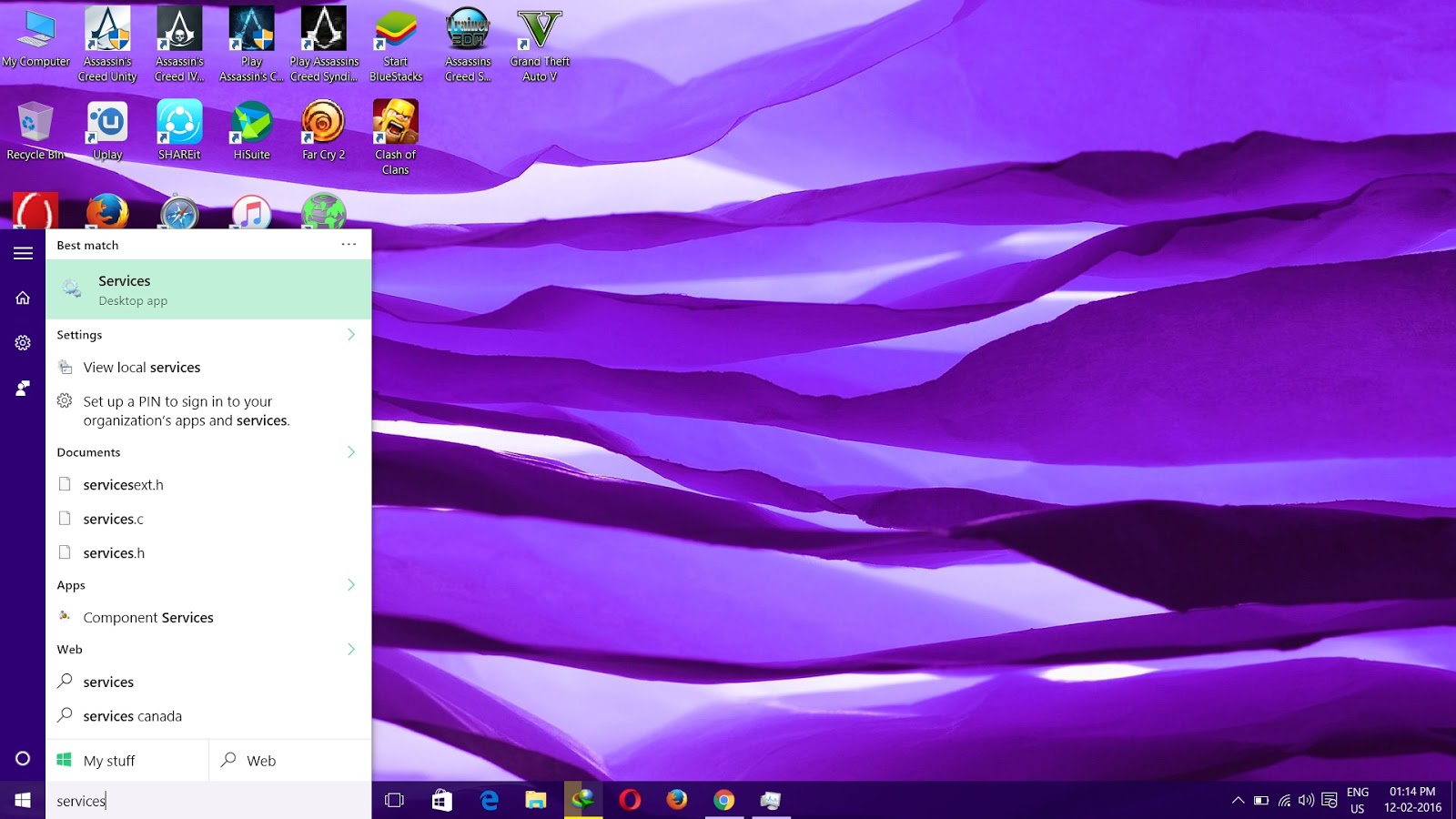
Task: Select the Grand Theft Auto V shortcut
Action: coord(540,44)
